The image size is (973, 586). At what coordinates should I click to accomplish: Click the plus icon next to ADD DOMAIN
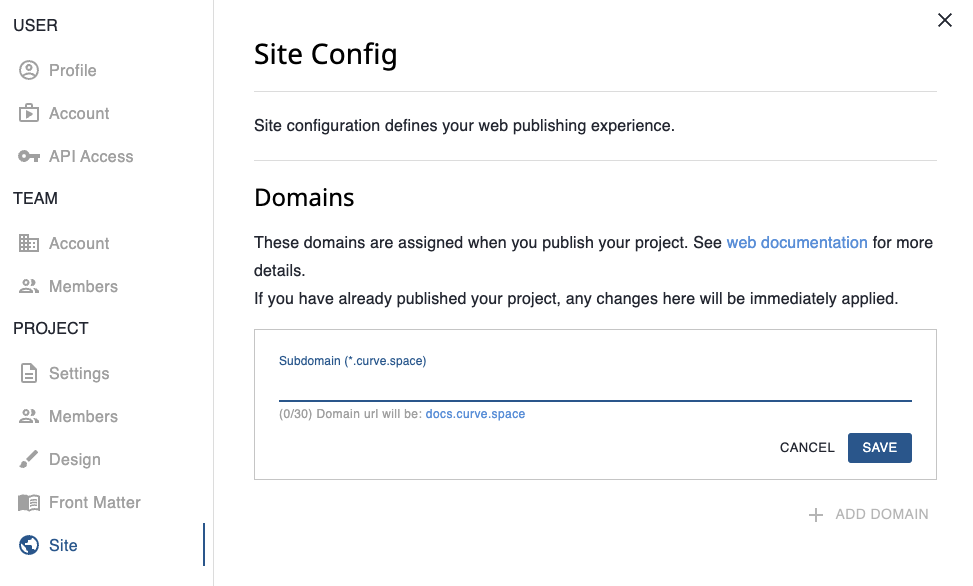click(x=815, y=513)
